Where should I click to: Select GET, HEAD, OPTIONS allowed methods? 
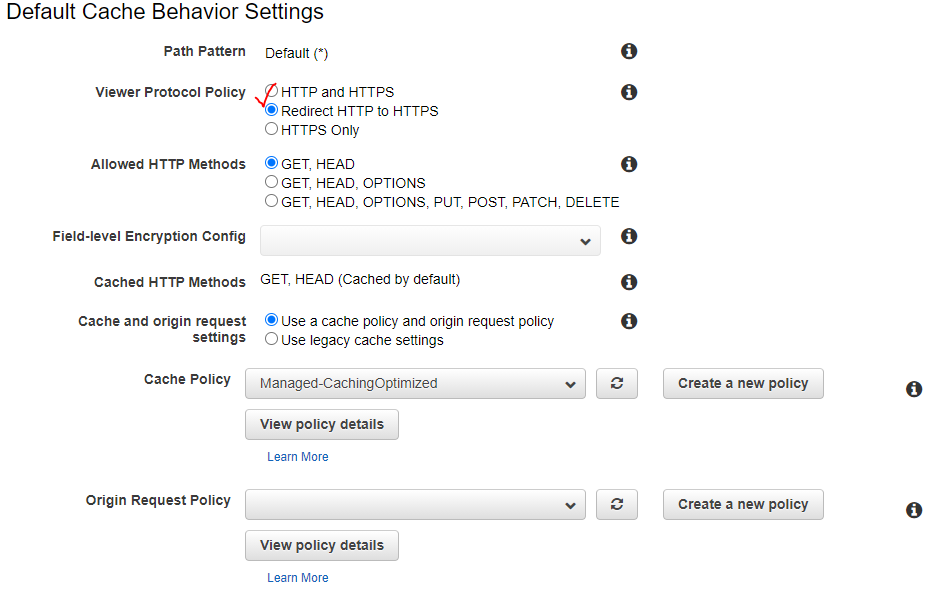[271, 182]
